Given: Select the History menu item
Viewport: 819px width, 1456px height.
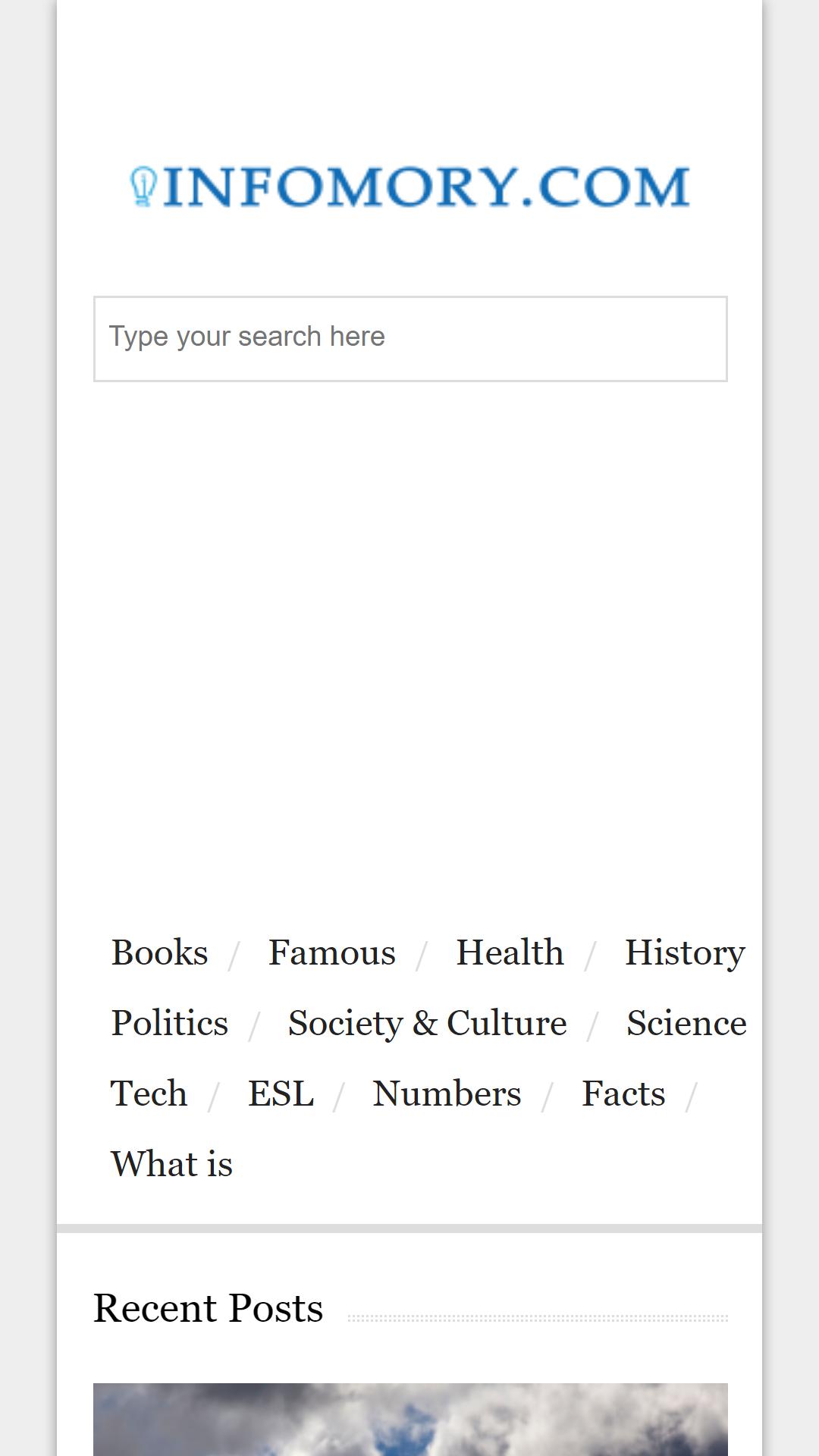Looking at the screenshot, I should coord(685,952).
